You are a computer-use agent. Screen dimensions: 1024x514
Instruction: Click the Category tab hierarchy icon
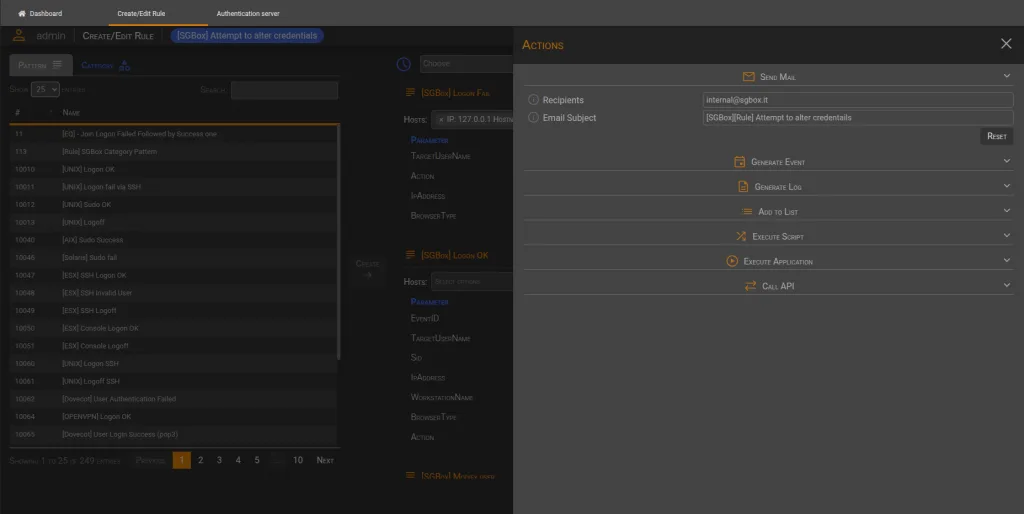pos(124,65)
